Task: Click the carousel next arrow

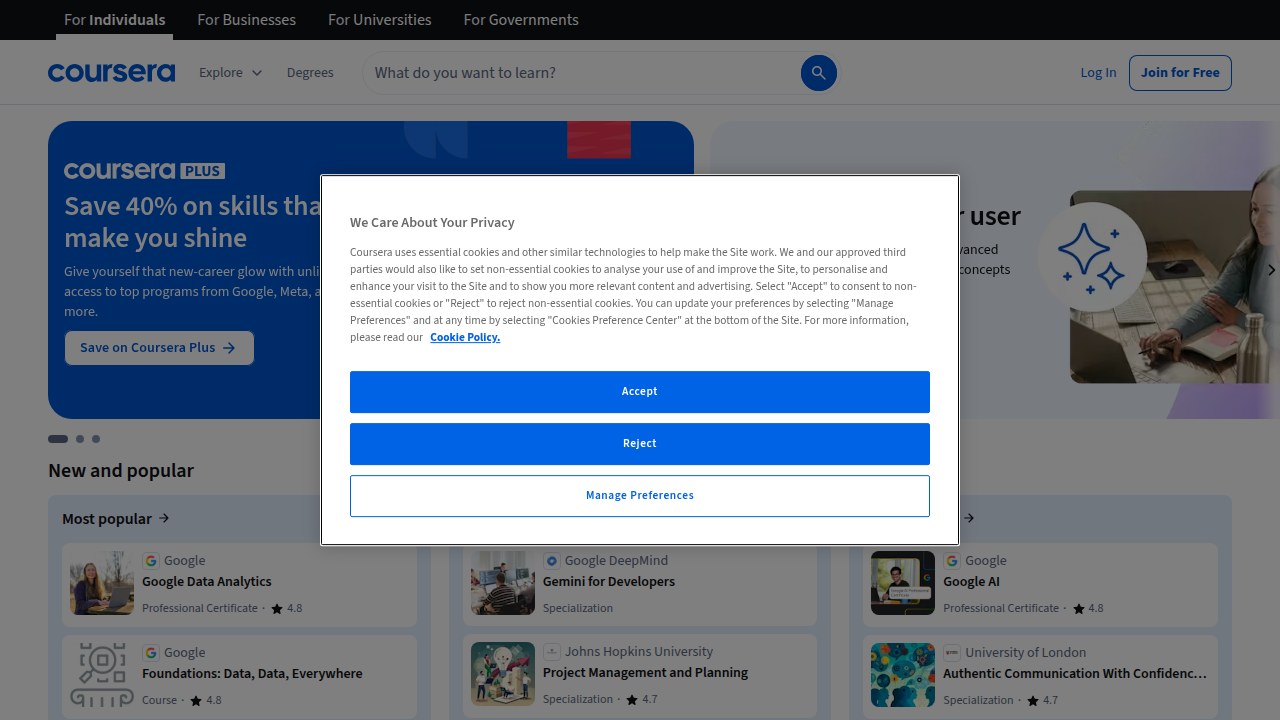Action: click(1271, 270)
